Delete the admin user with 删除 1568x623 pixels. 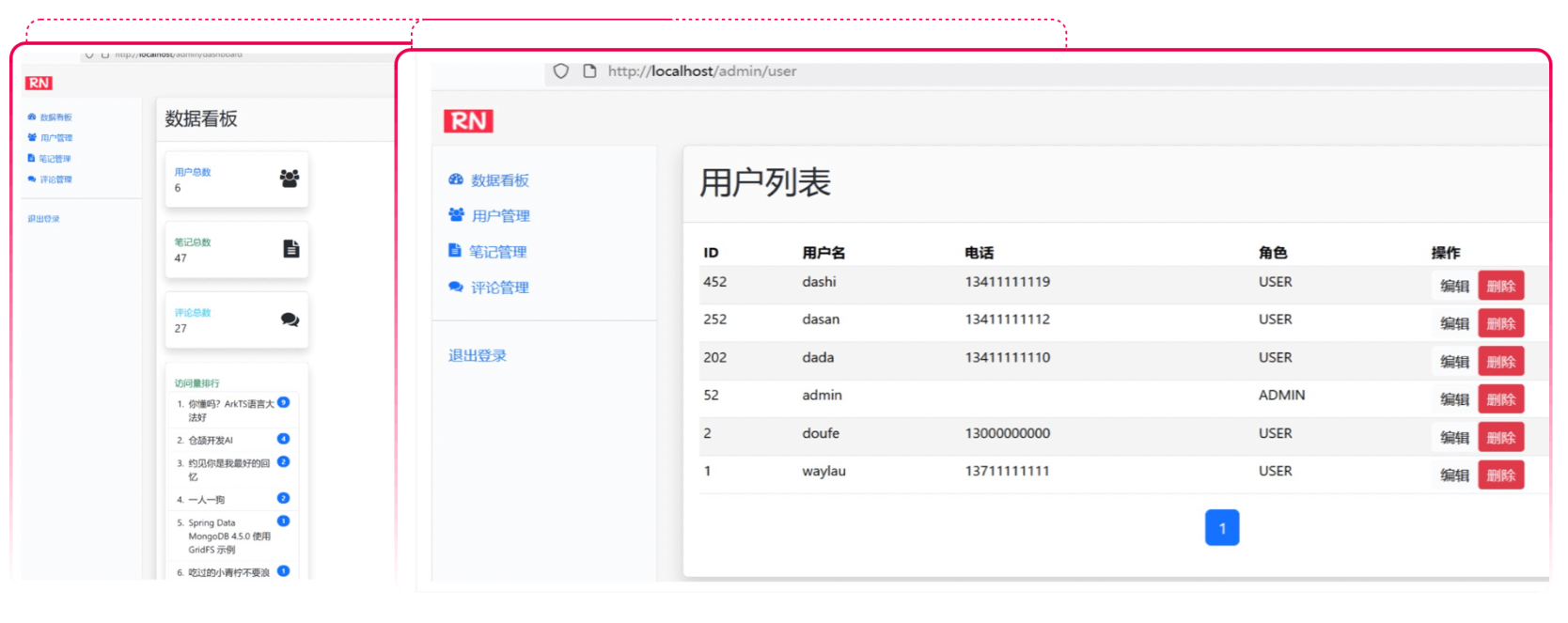(x=1501, y=399)
